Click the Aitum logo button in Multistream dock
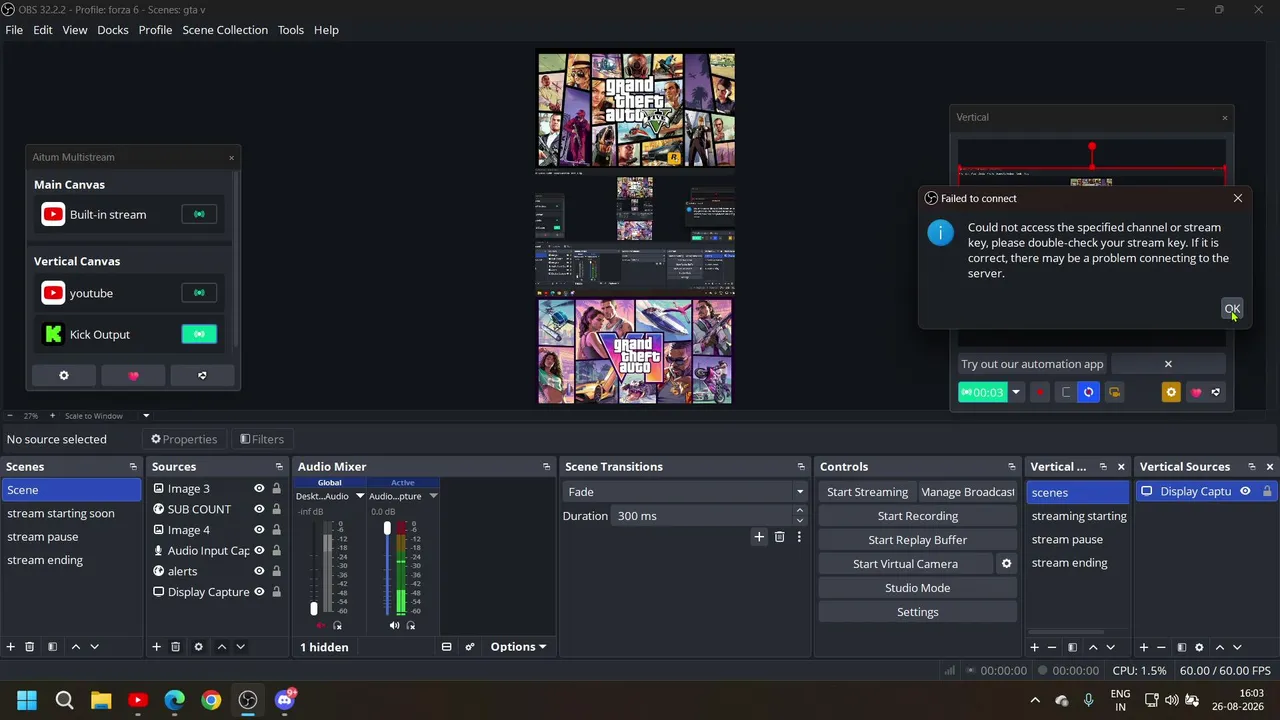The width and height of the screenshot is (1280, 720). point(202,375)
